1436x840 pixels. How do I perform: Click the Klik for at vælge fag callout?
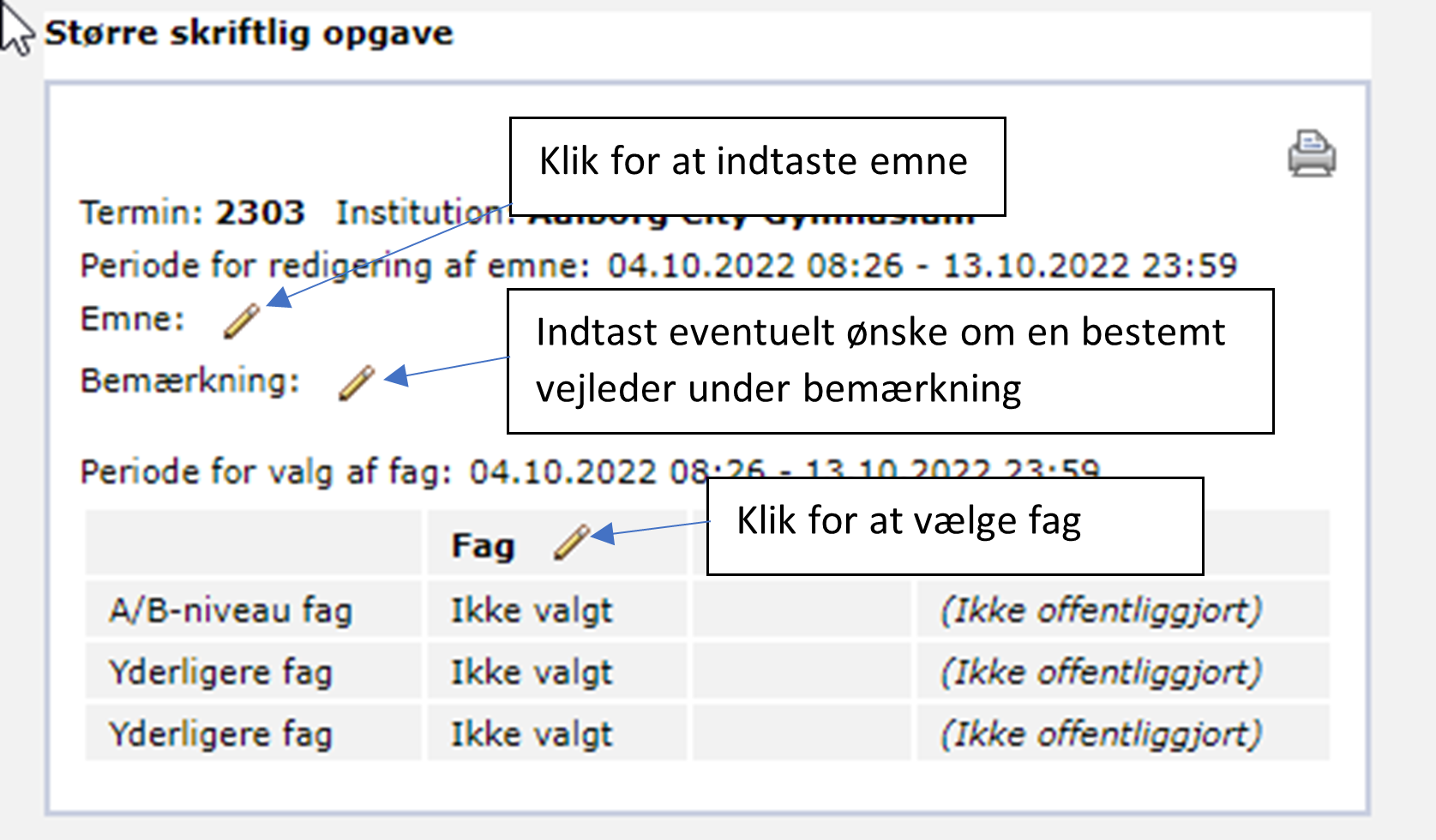[x=955, y=526]
